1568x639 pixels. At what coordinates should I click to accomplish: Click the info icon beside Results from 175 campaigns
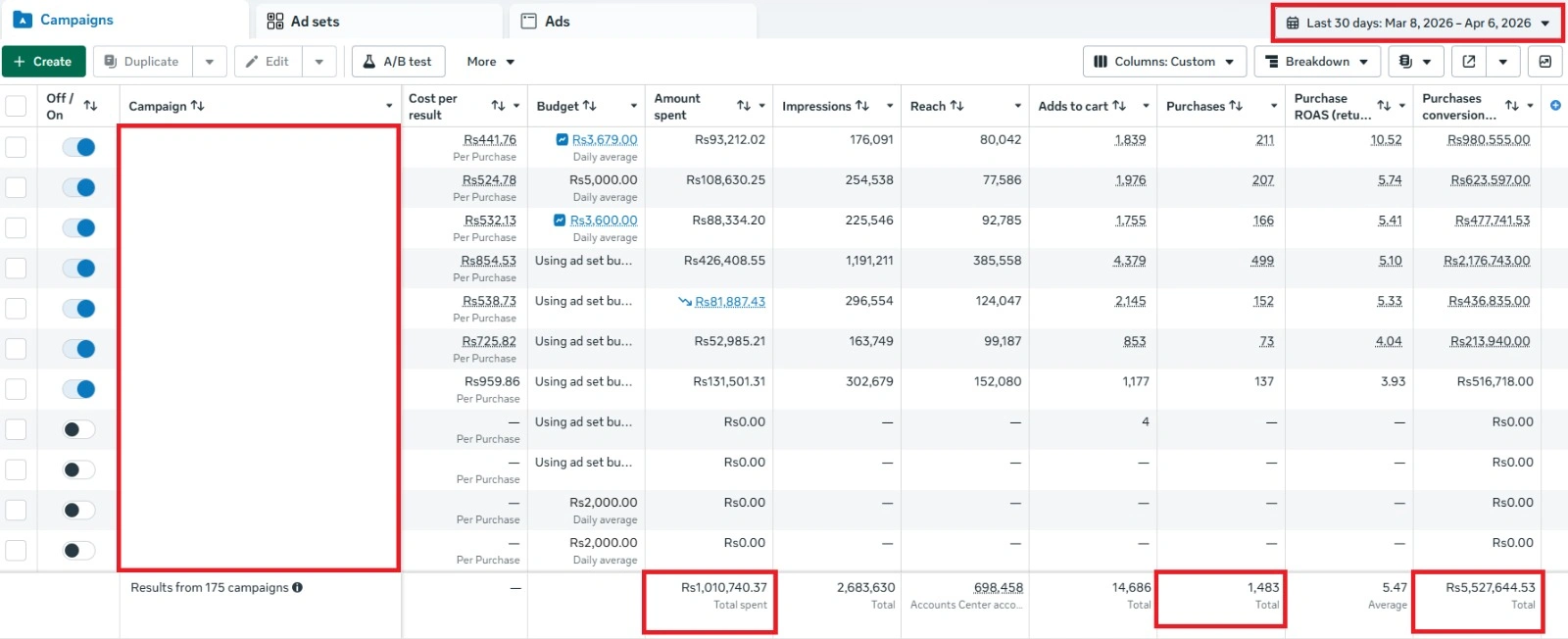[297, 588]
